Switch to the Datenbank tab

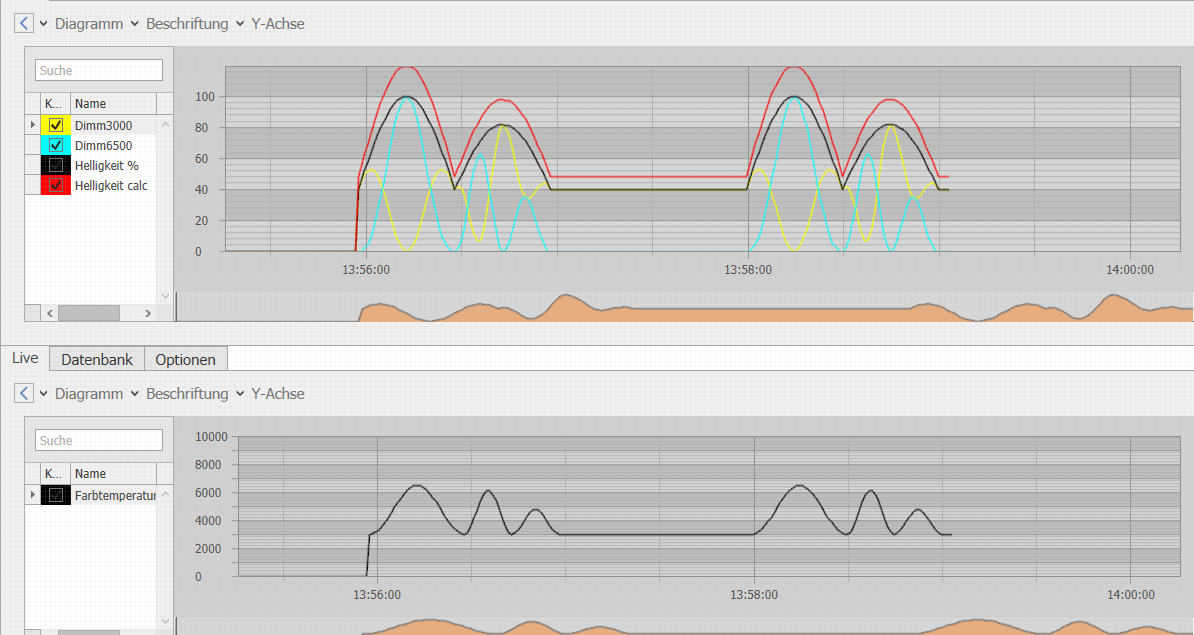97,359
